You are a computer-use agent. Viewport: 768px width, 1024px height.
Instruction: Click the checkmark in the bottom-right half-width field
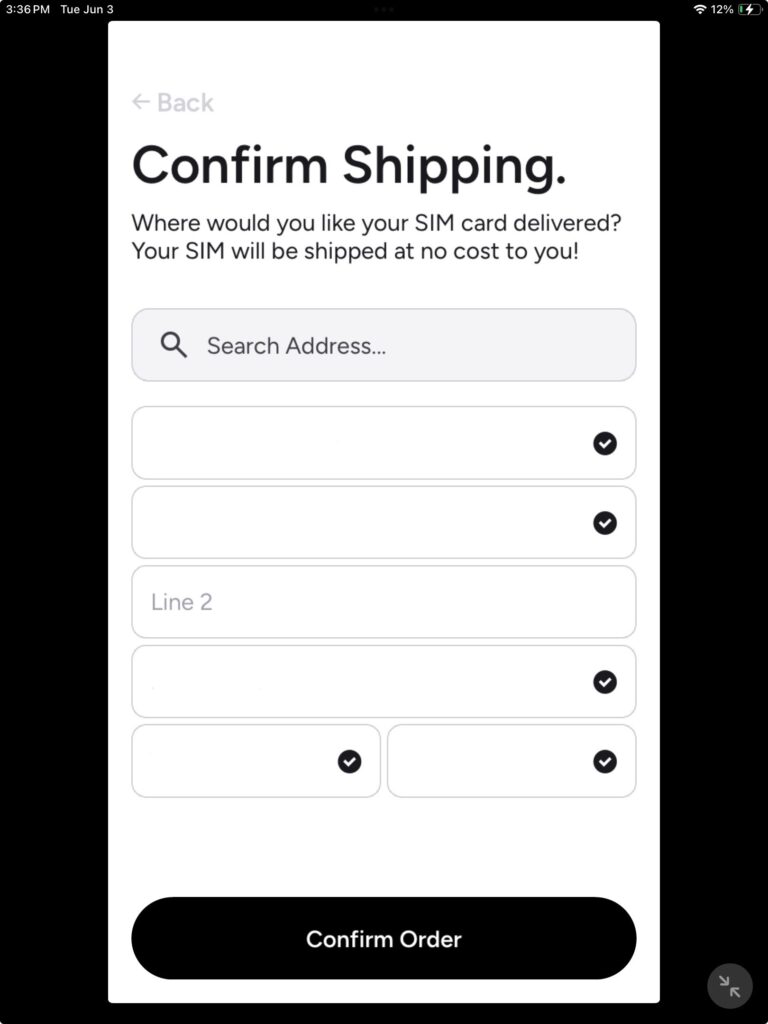point(605,762)
